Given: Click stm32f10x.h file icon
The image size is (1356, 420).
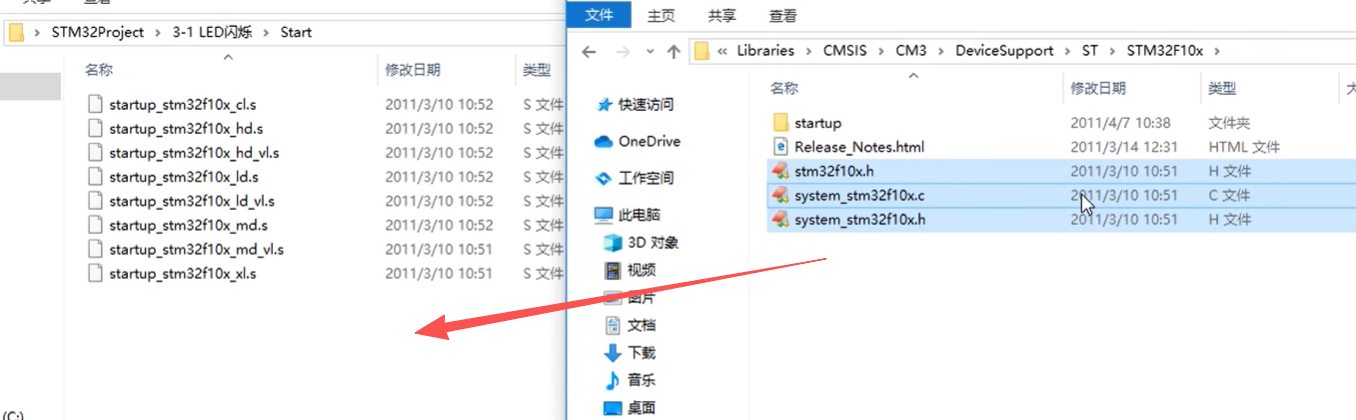Looking at the screenshot, I should point(780,171).
